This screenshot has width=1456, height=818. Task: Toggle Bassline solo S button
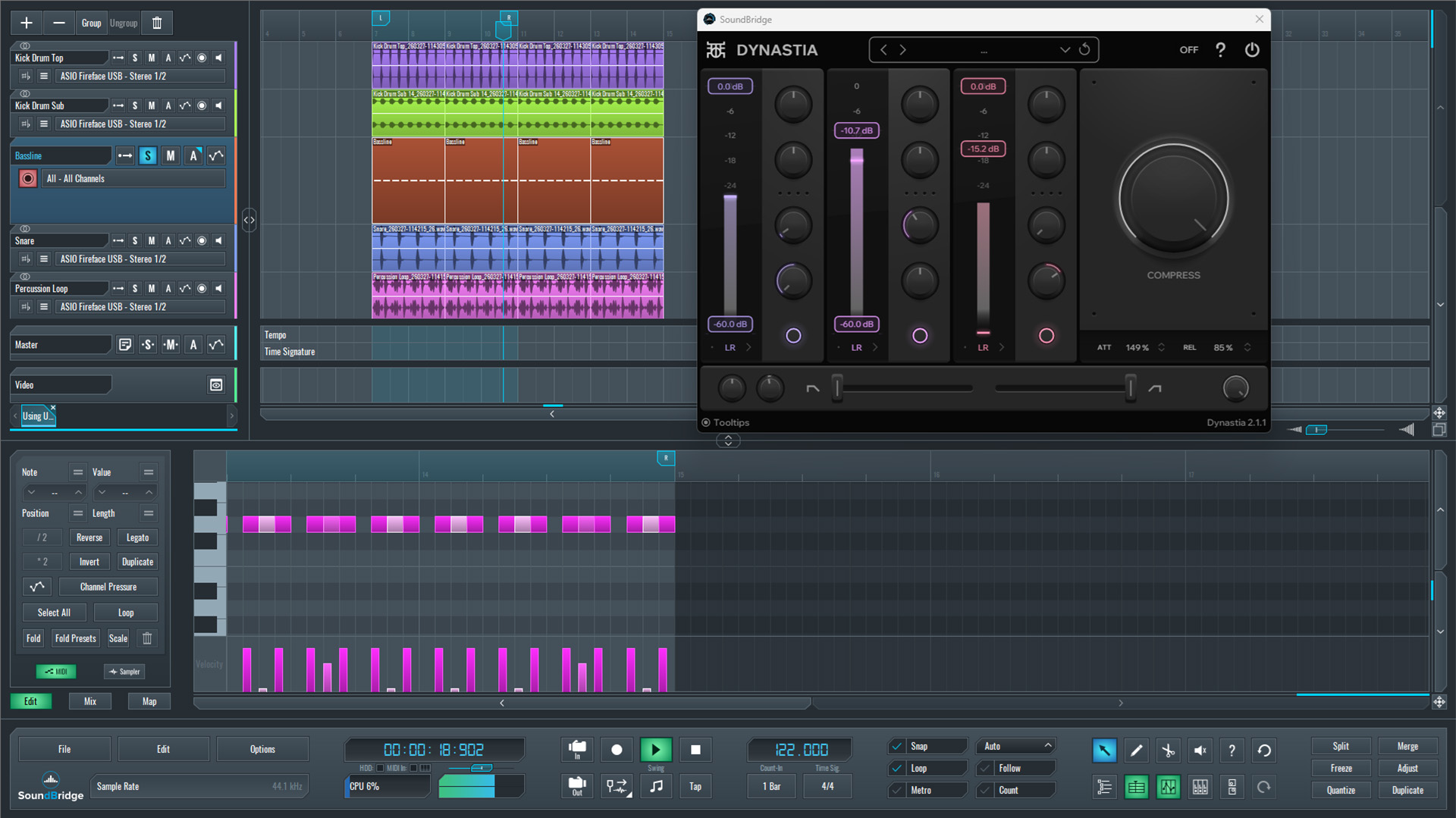point(148,155)
